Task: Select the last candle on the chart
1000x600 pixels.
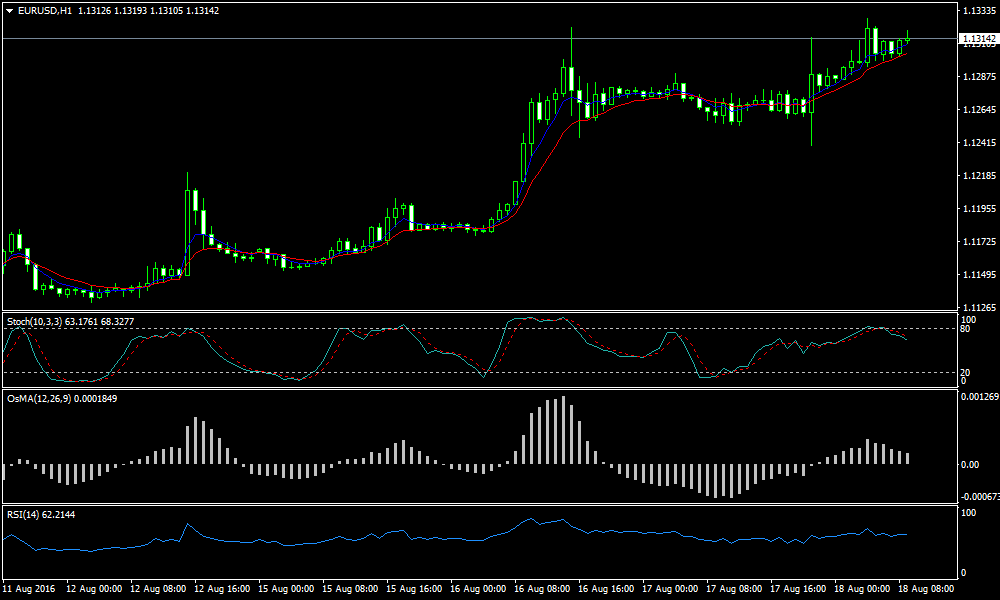Action: pyautogui.click(x=907, y=40)
